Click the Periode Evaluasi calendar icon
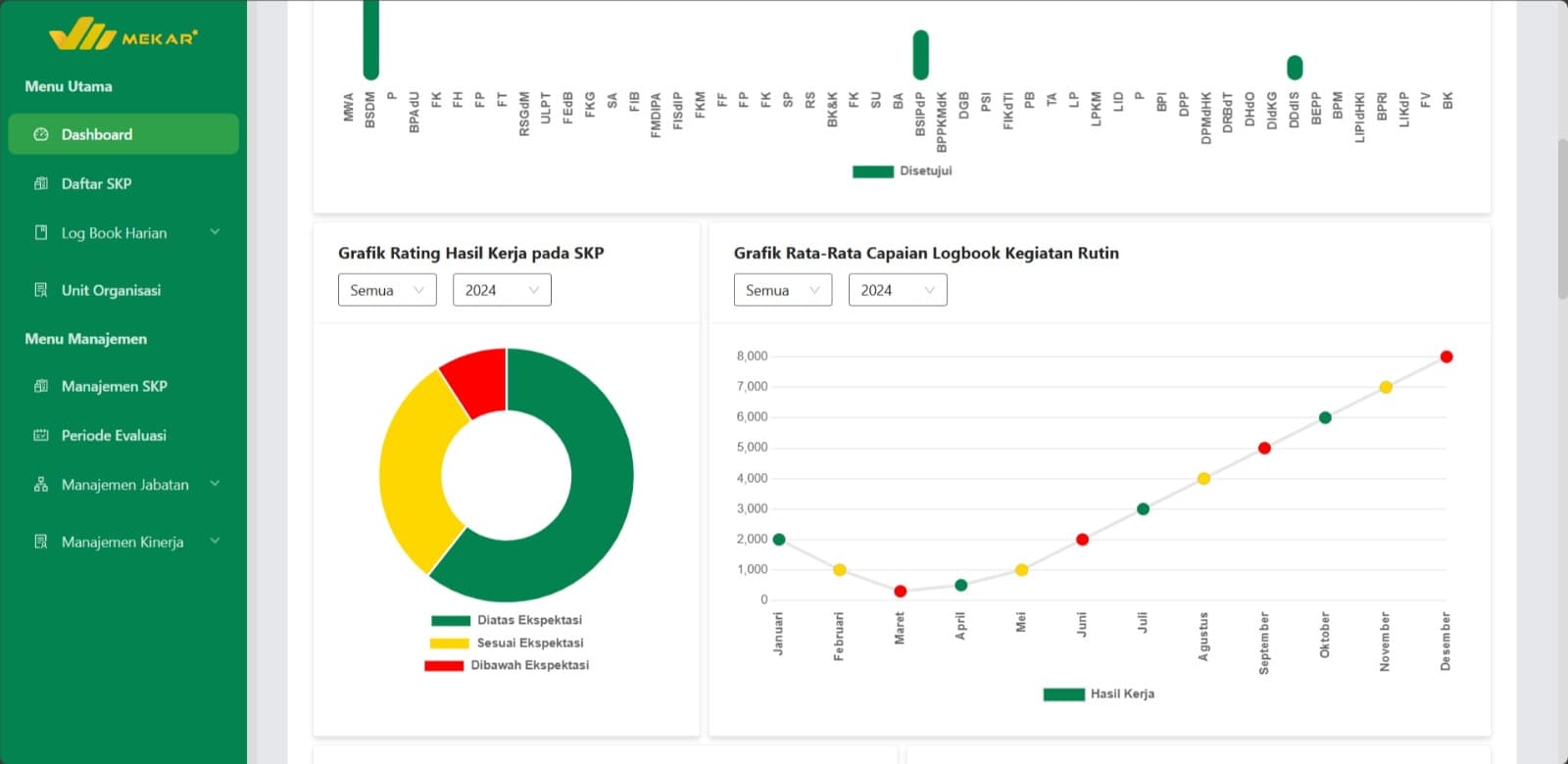The image size is (1568, 764). coord(41,435)
